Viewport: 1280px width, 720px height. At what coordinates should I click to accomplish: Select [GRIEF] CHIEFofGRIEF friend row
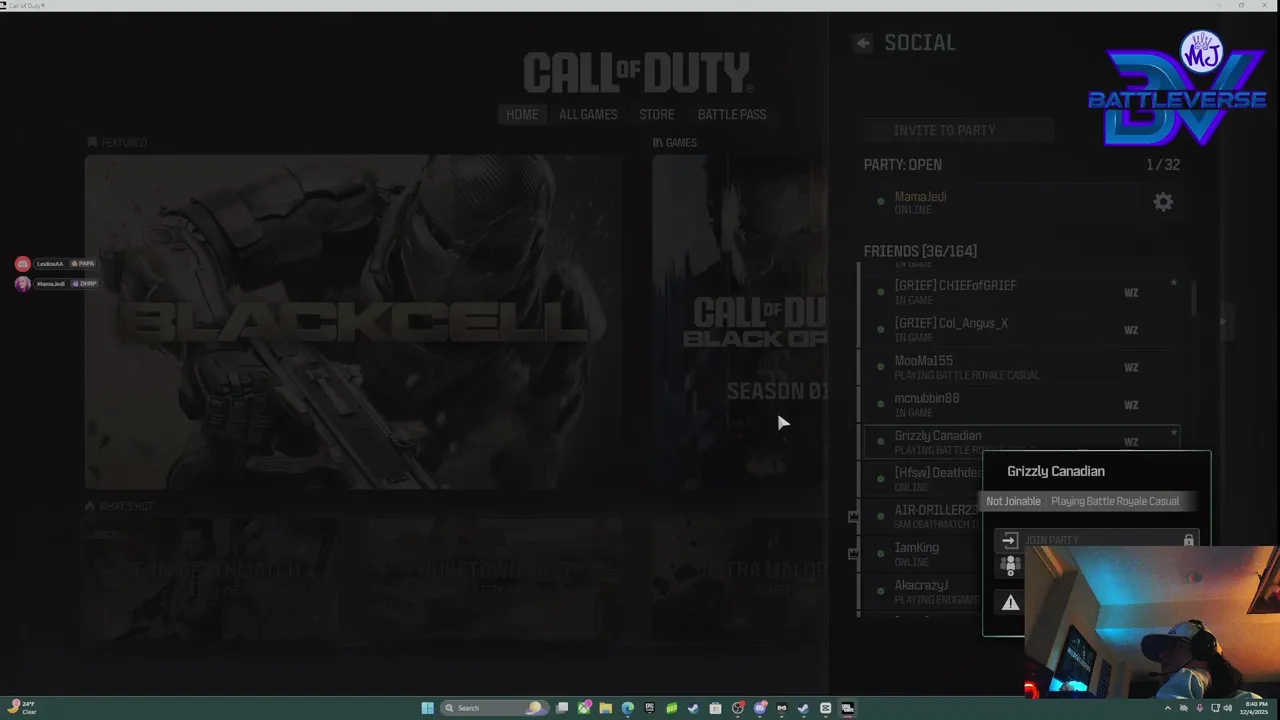[x=1021, y=292]
